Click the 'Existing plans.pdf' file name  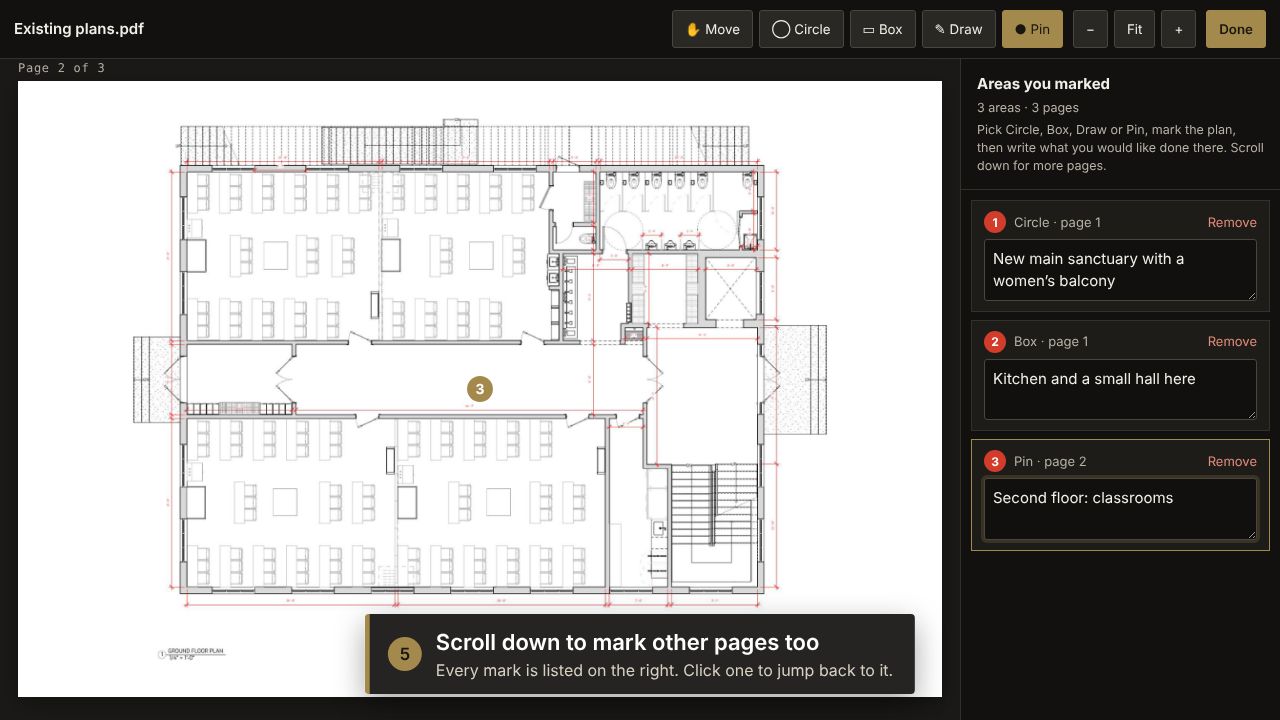(x=79, y=29)
